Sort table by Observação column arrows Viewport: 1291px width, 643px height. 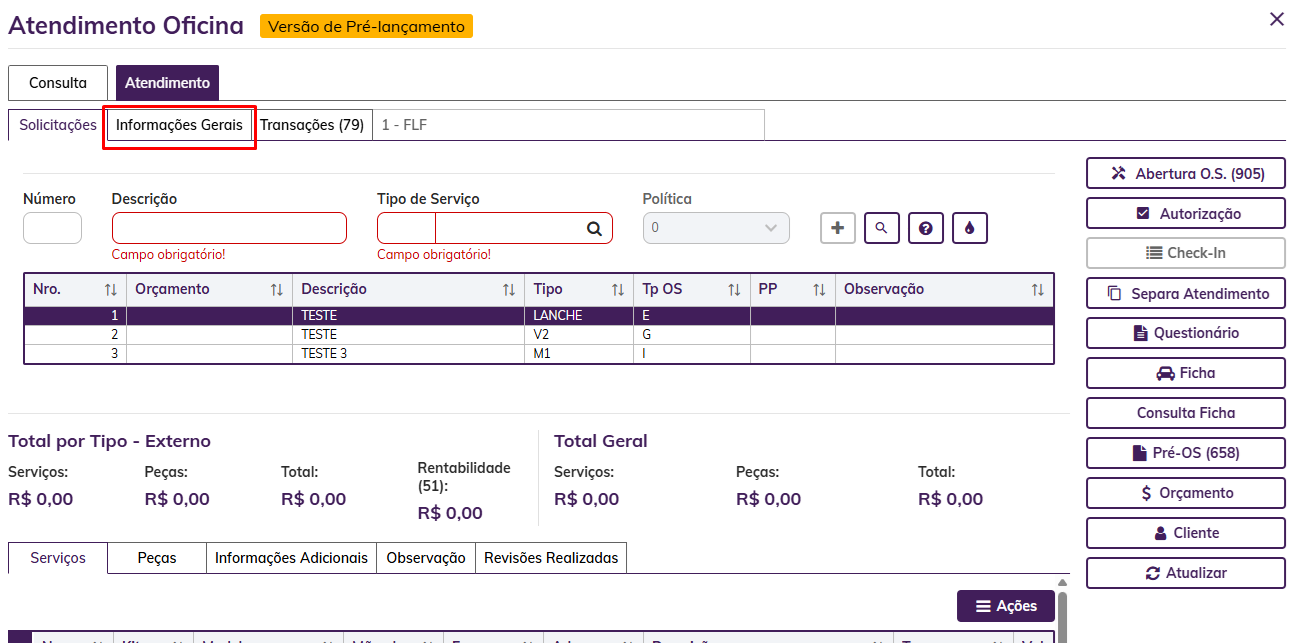(x=1037, y=290)
